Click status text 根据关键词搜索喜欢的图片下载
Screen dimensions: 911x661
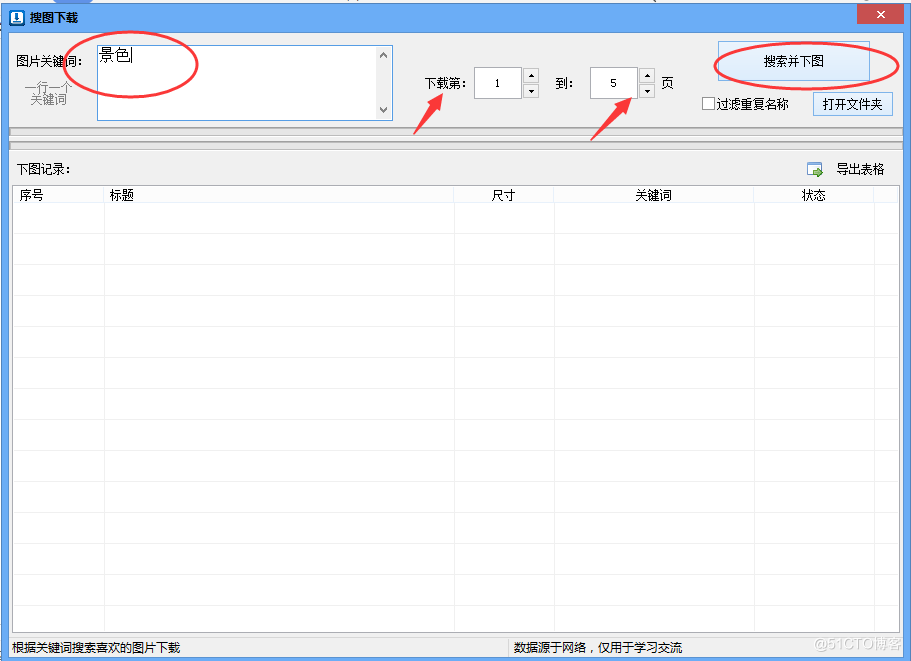click(x=96, y=647)
